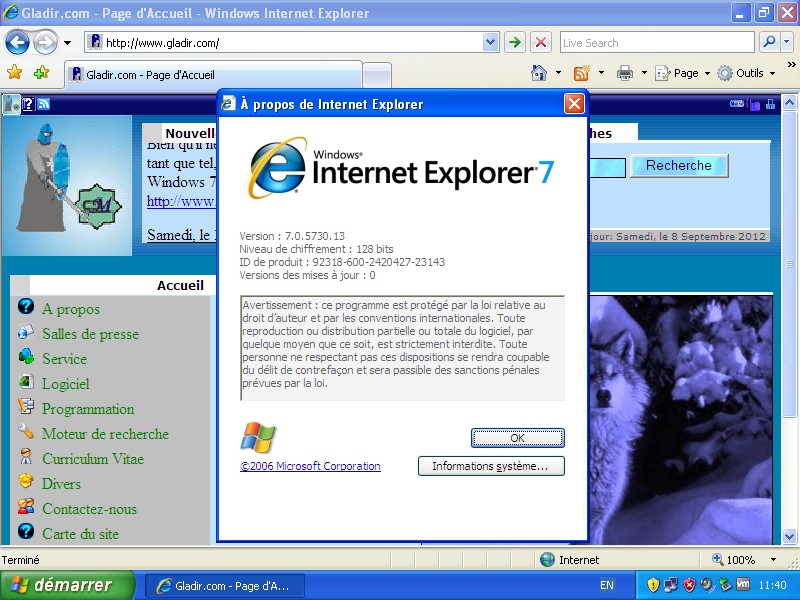Open the search provider options dropdown

[787, 42]
